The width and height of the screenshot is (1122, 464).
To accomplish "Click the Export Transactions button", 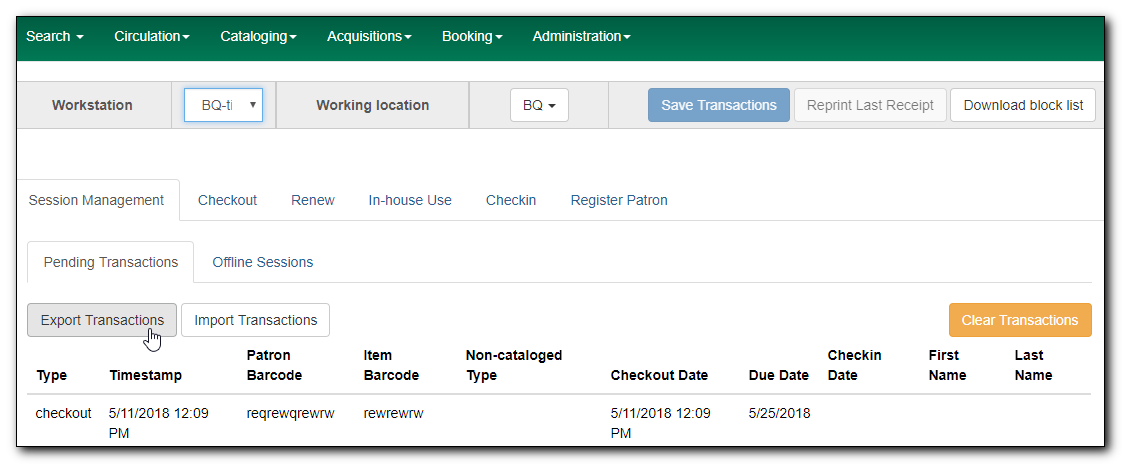I will 102,320.
